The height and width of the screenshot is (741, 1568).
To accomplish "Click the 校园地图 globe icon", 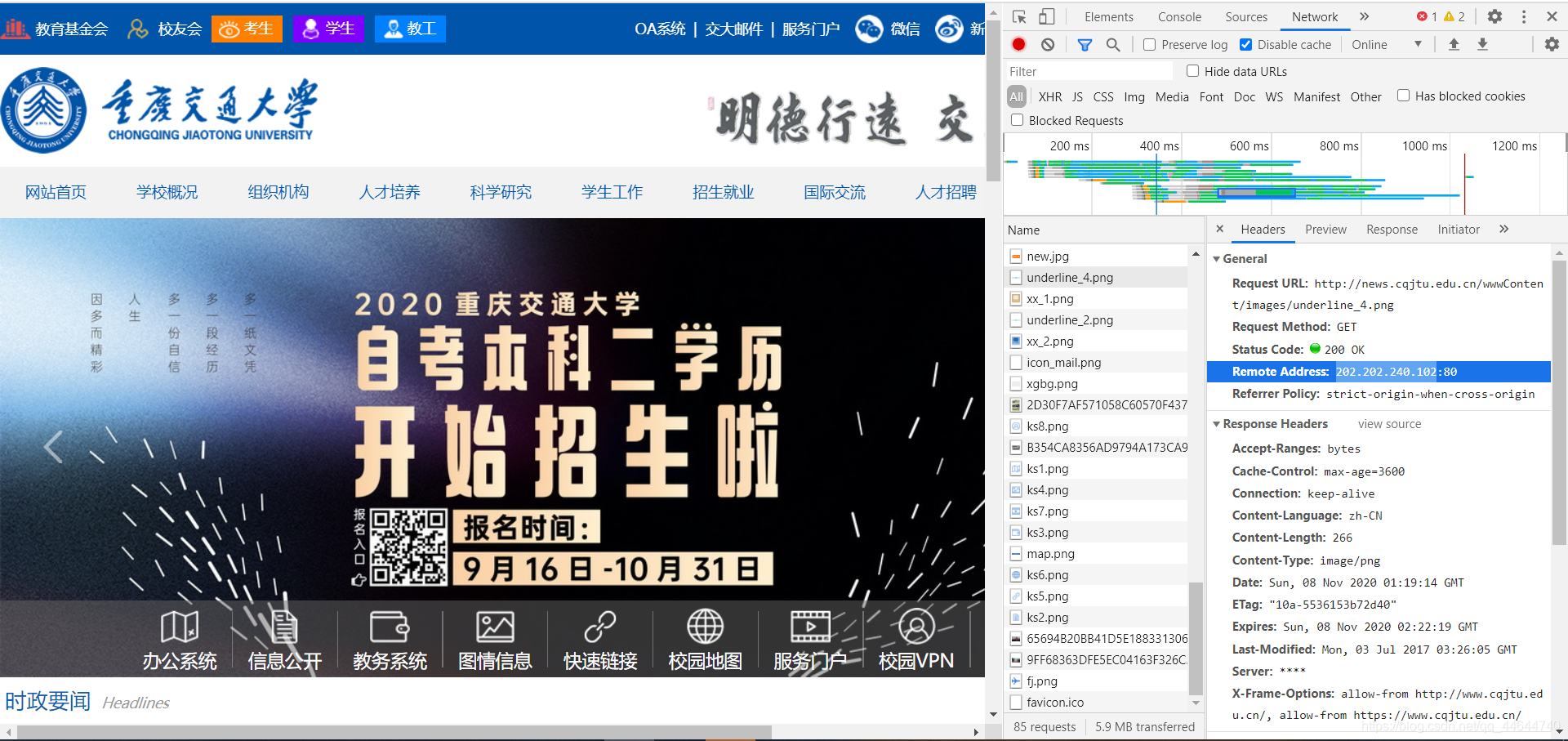I will pyautogui.click(x=706, y=627).
